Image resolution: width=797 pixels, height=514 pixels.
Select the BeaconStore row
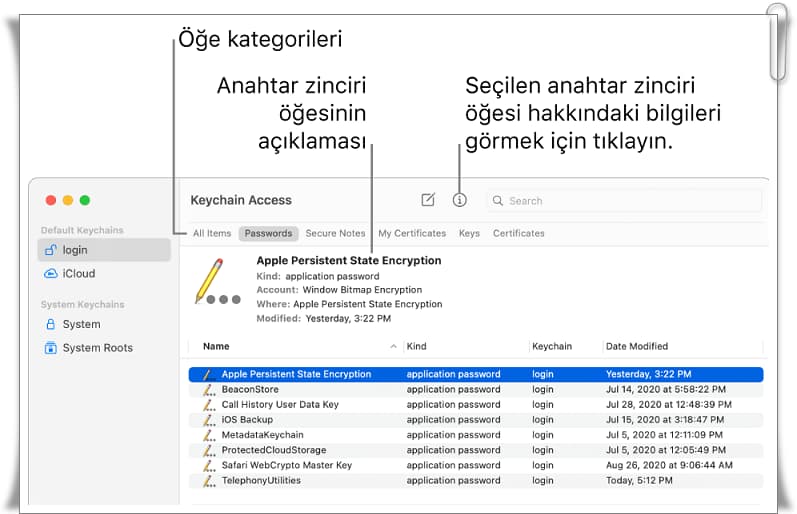pyautogui.click(x=476, y=389)
